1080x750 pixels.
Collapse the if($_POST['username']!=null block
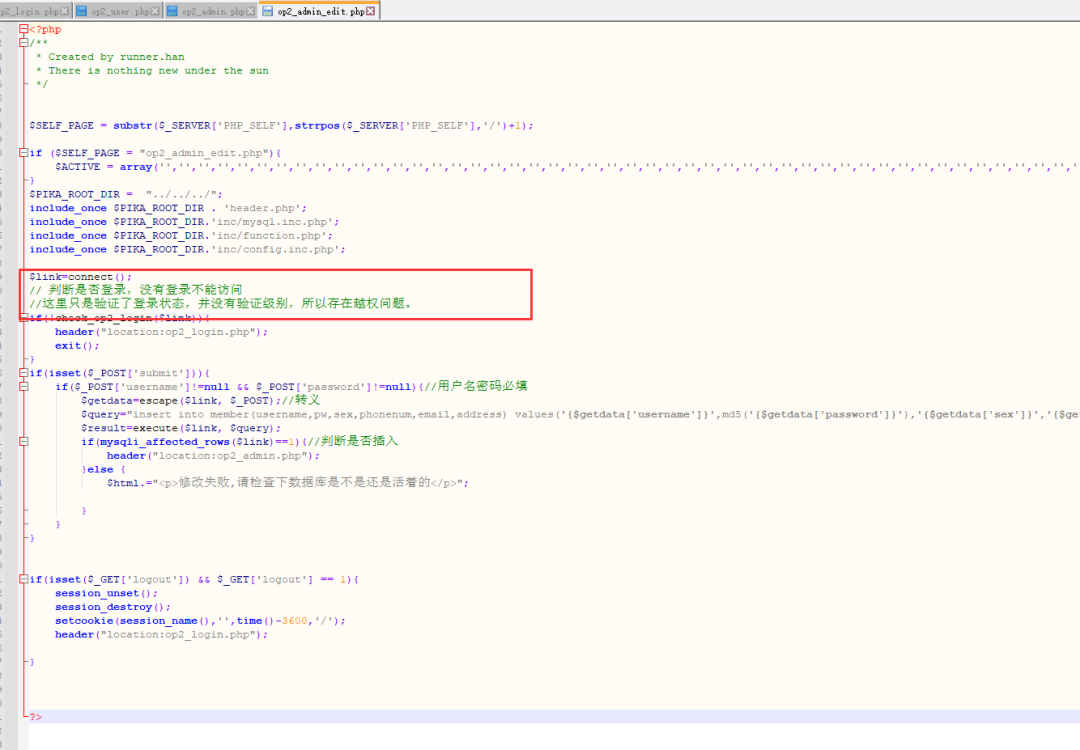click(23, 387)
